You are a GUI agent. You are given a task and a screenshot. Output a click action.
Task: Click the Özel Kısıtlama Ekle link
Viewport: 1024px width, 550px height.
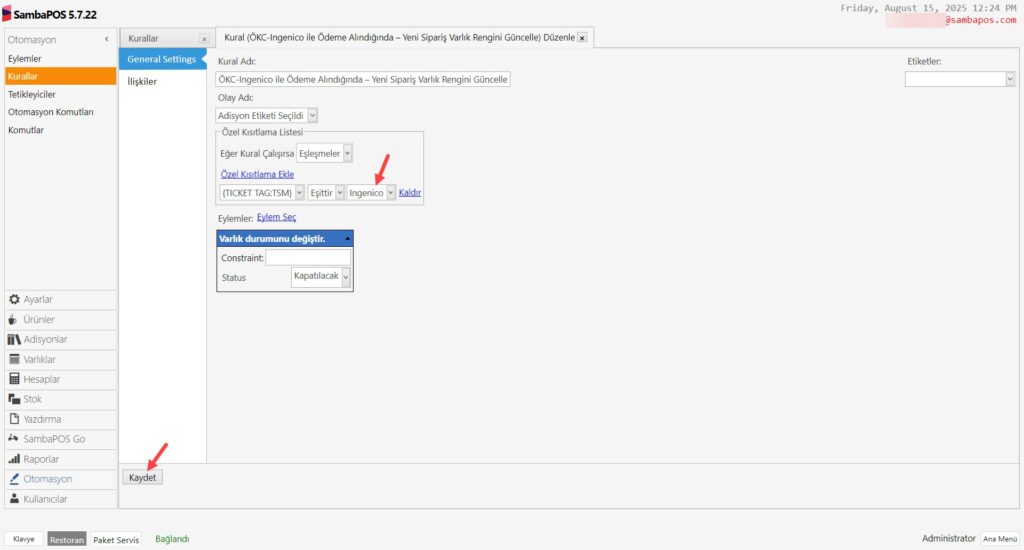[257, 174]
